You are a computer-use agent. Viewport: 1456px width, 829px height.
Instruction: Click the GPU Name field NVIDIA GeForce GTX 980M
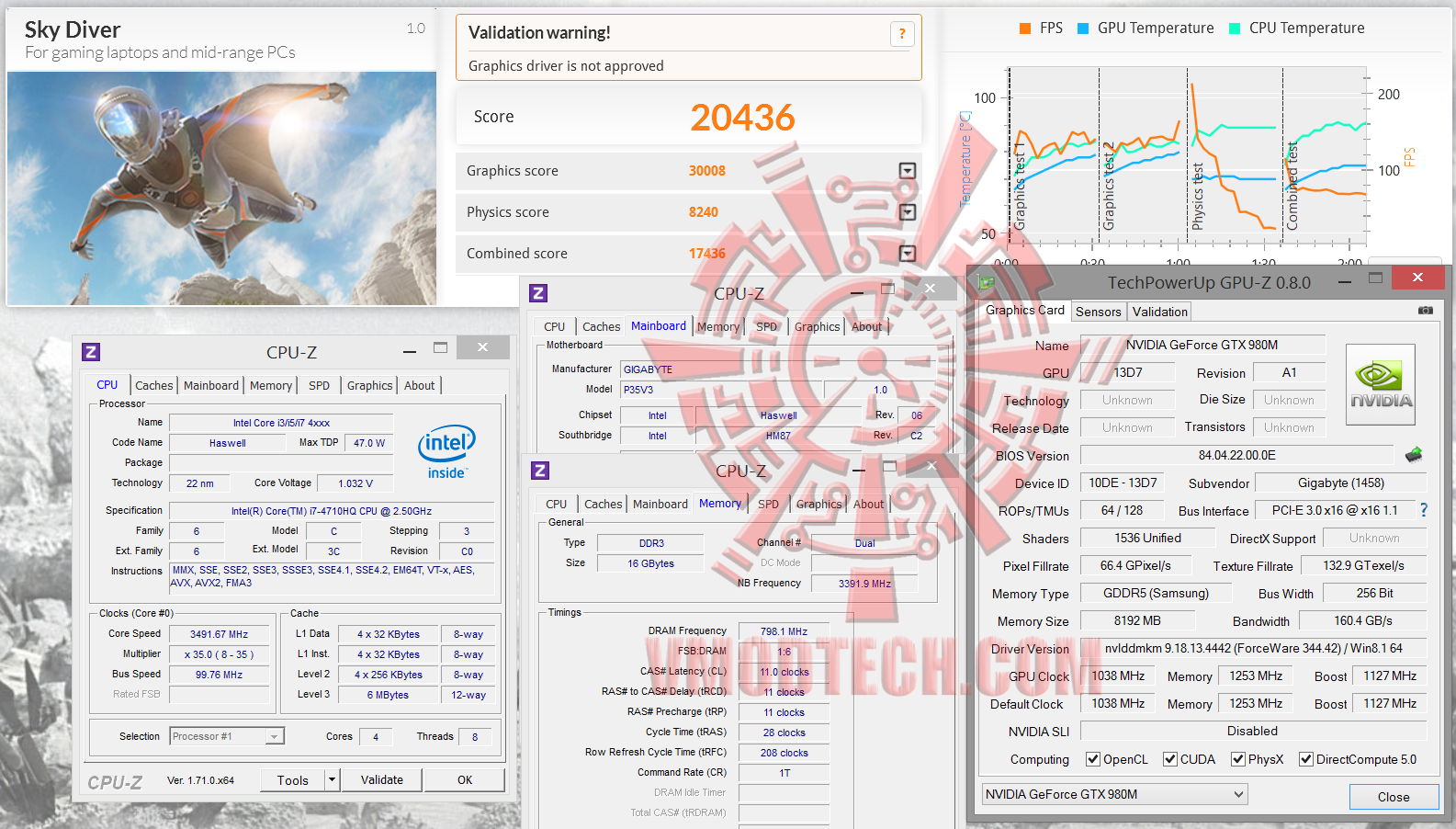click(x=1202, y=345)
